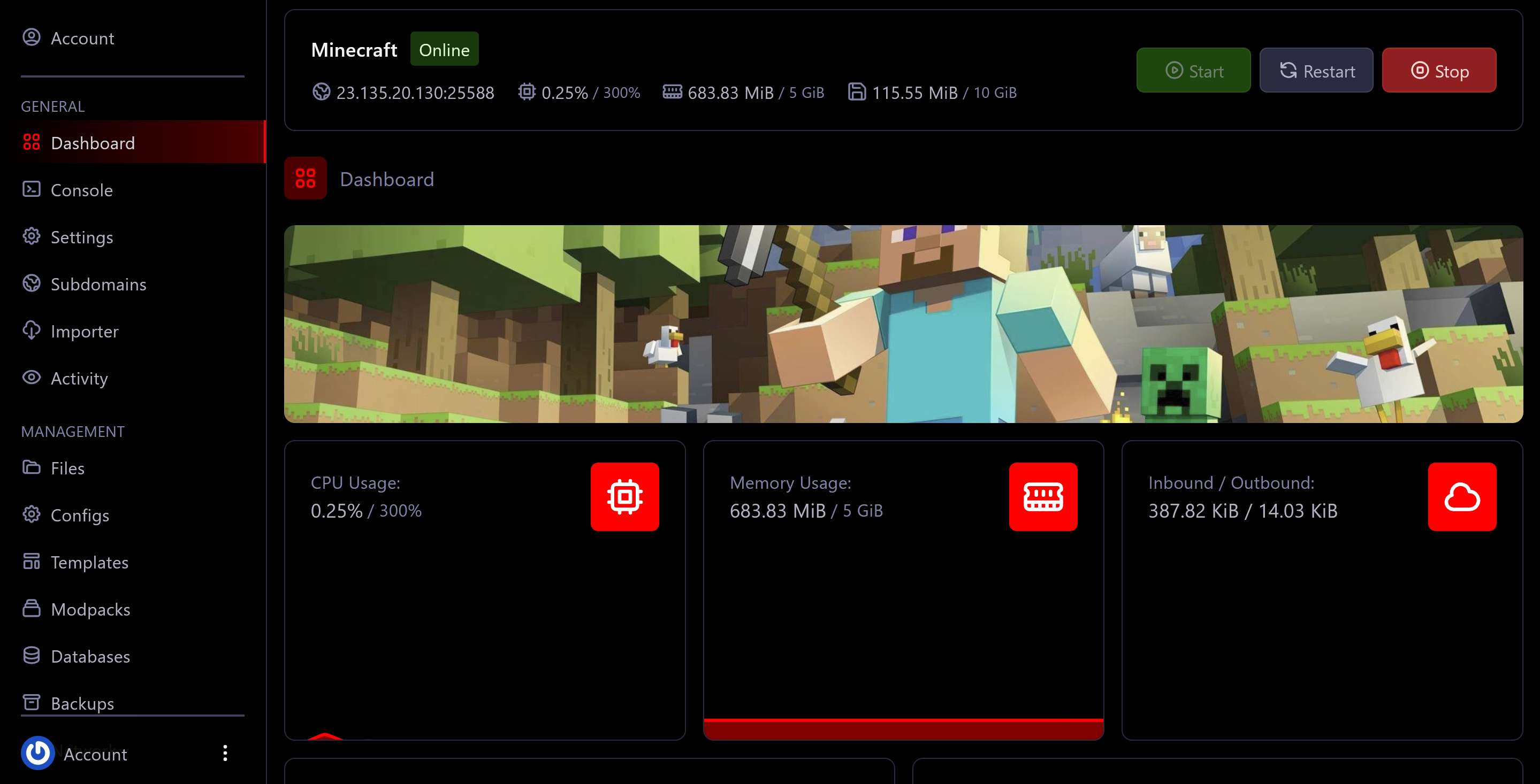Click the red memory module icon
The image size is (1540, 784).
(x=1043, y=496)
